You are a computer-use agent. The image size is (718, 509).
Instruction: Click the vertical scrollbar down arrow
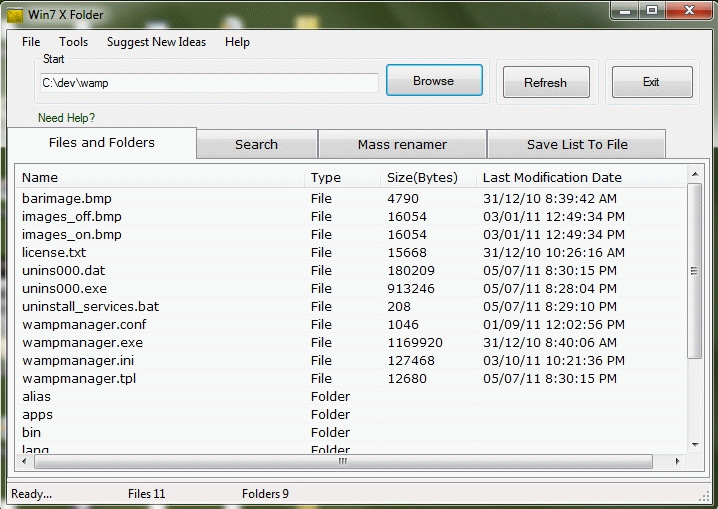point(695,444)
